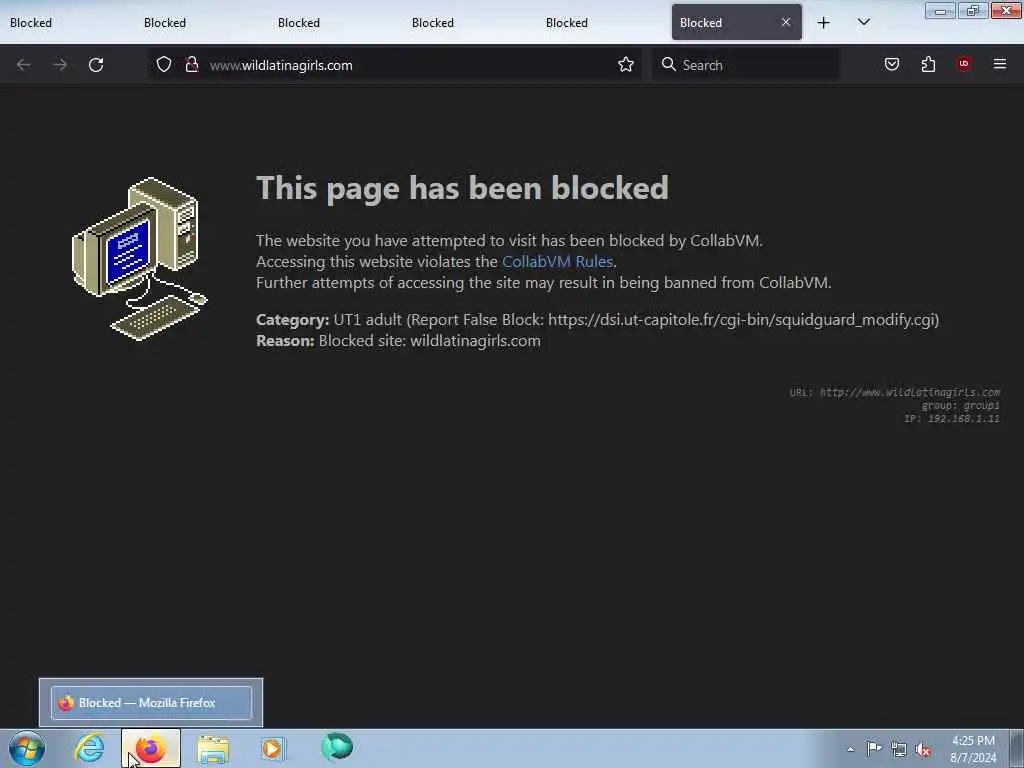Image resolution: width=1024 pixels, height=768 pixels.
Task: Show connection info via lock icon
Action: tap(191, 65)
